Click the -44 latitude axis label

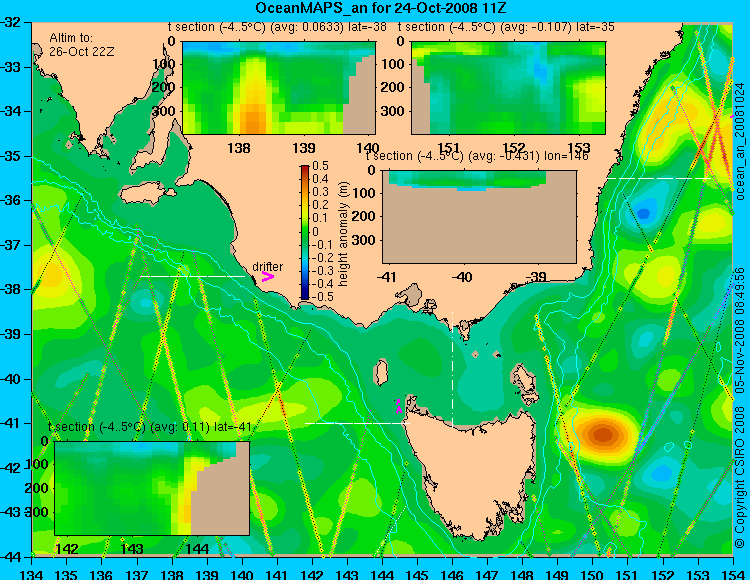(11, 557)
